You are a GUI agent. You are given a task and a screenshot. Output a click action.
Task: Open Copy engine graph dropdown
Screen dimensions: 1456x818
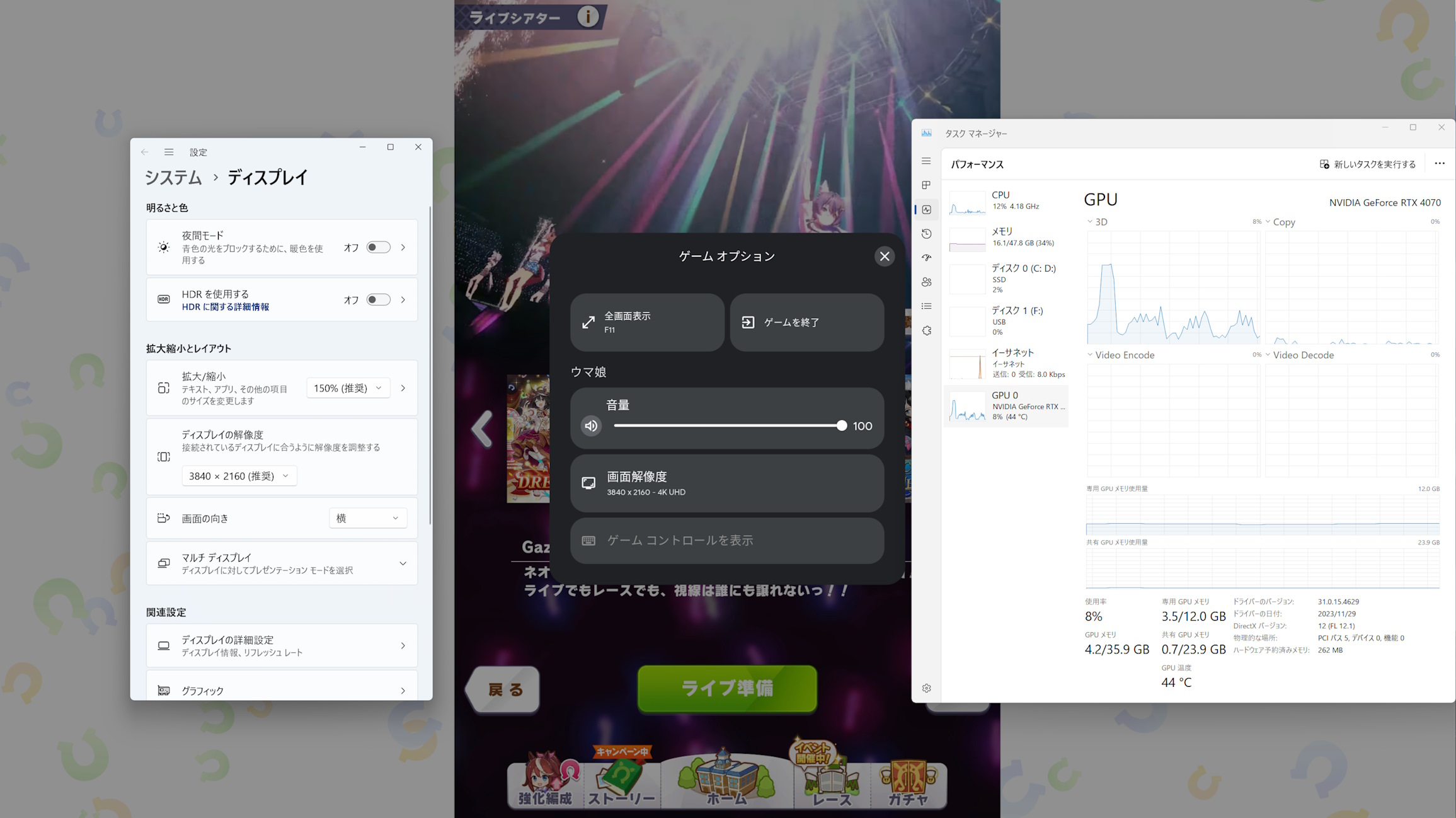(x=1280, y=222)
